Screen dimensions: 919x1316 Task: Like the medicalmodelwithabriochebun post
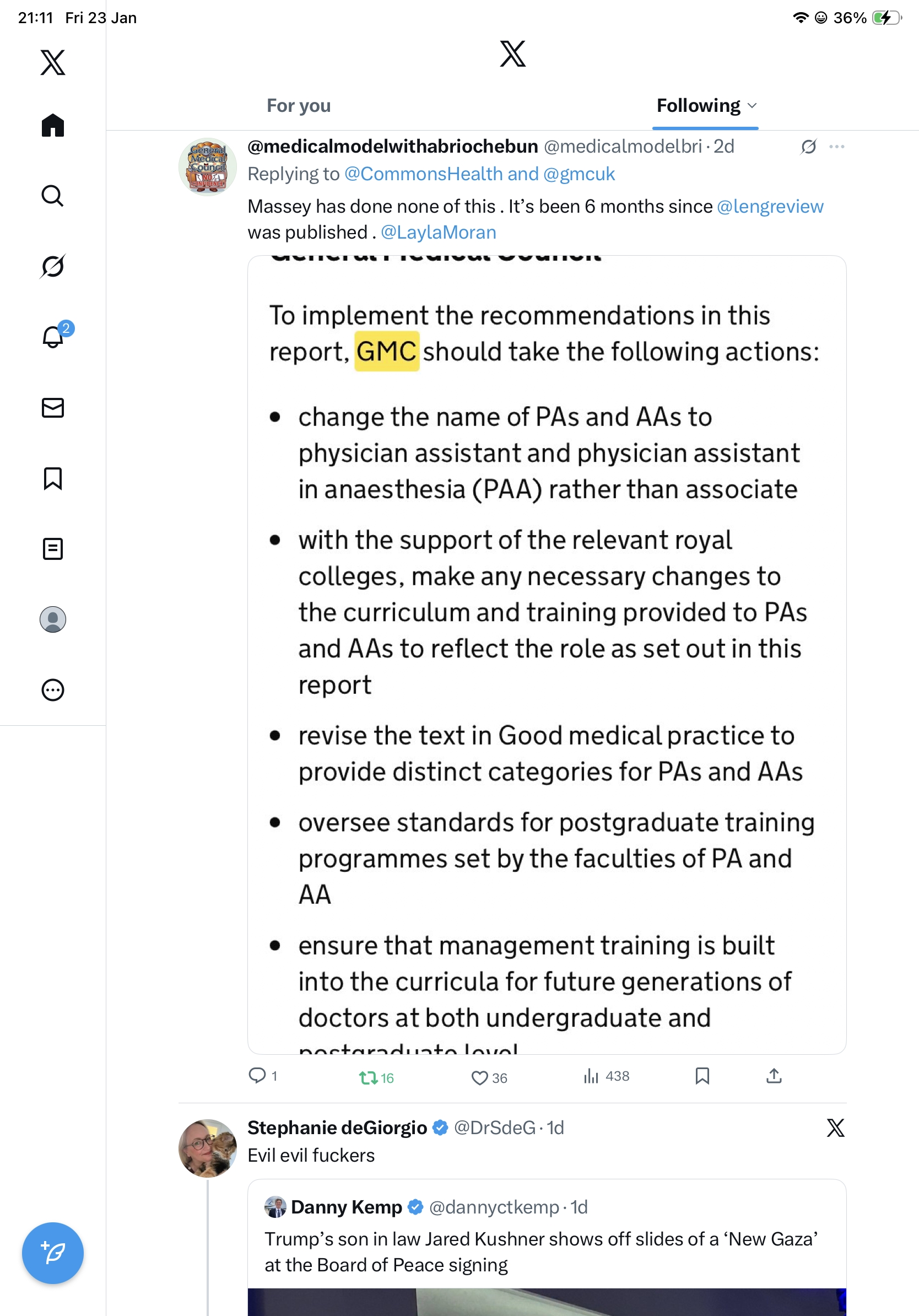pyautogui.click(x=479, y=1077)
